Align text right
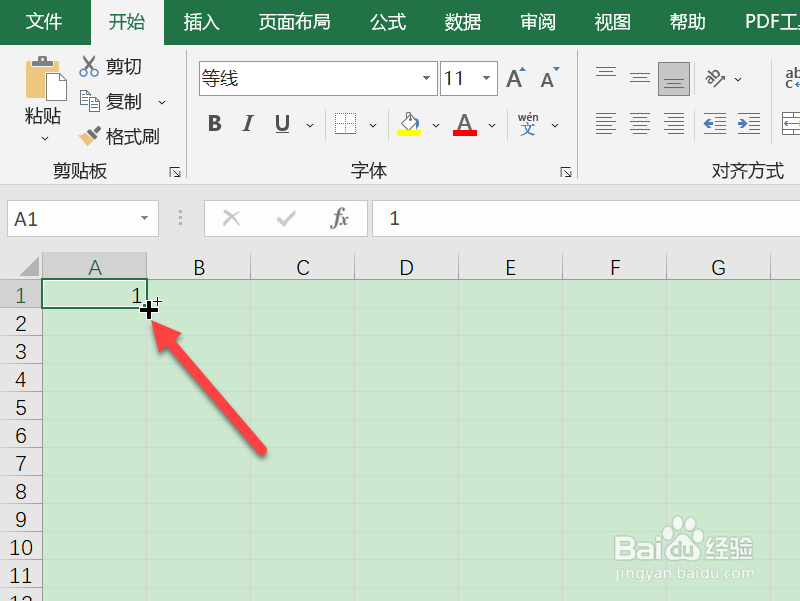This screenshot has width=800, height=601. 673,123
